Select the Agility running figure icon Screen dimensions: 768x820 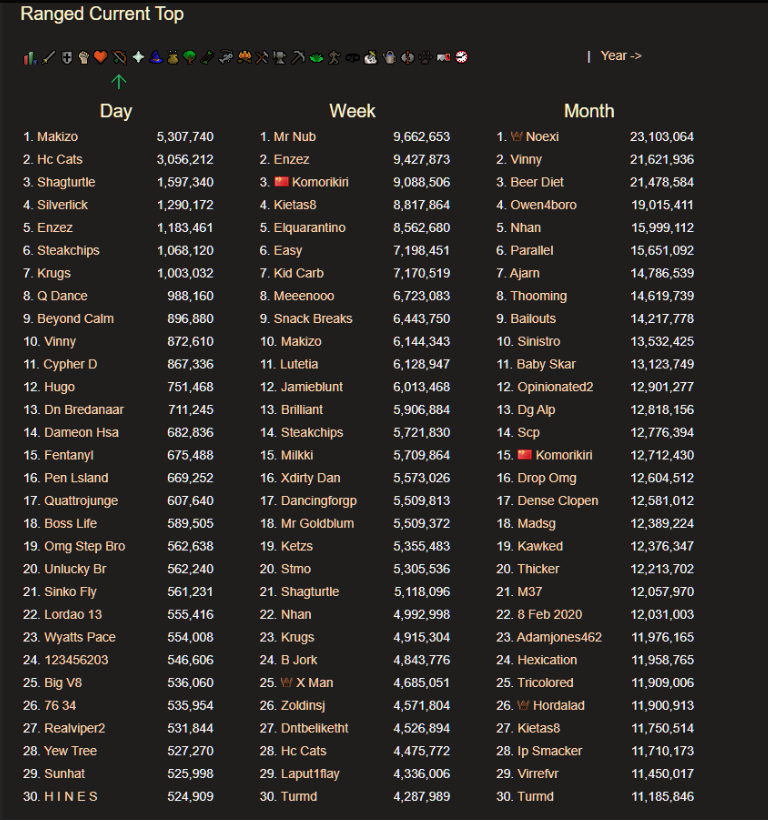click(334, 58)
